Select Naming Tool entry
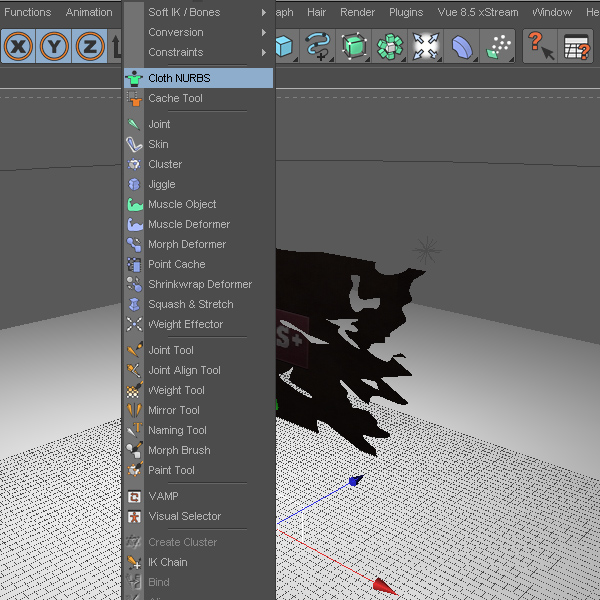The width and height of the screenshot is (600, 600). (x=198, y=430)
